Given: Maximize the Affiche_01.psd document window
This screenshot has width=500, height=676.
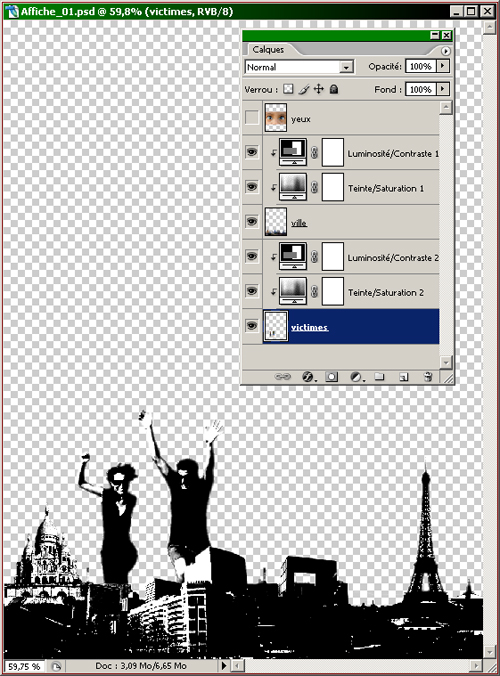Looking at the screenshot, I should (x=471, y=11).
